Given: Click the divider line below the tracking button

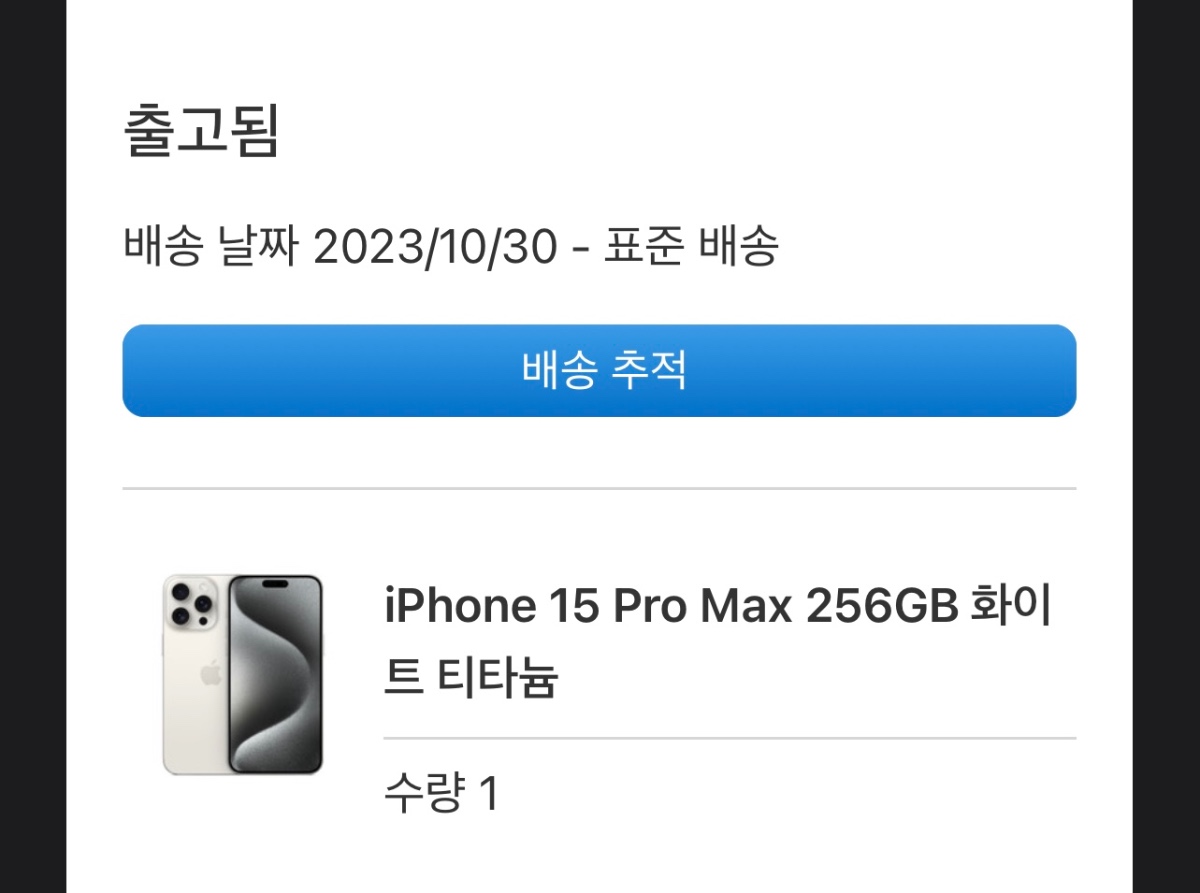Looking at the screenshot, I should coord(599,489).
